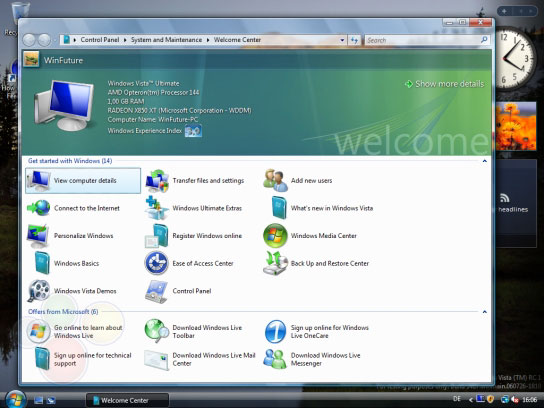Image resolution: width=544 pixels, height=408 pixels.
Task: Click the Transfer files and settings icon
Action: click(157, 181)
